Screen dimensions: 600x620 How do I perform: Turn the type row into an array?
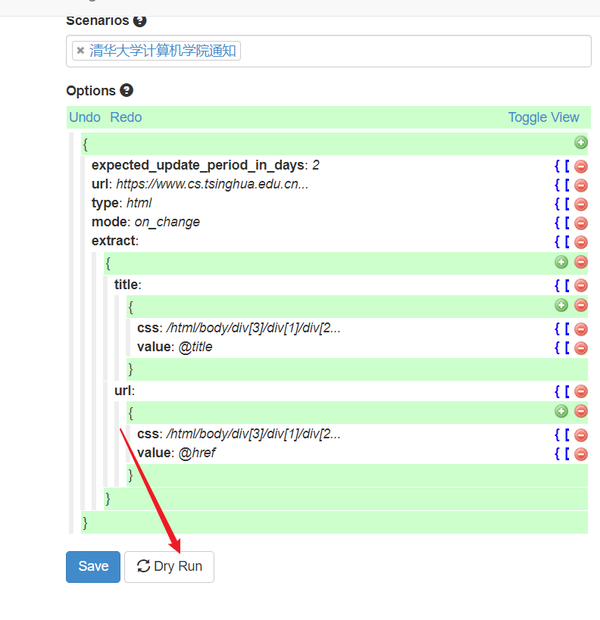coord(567,204)
